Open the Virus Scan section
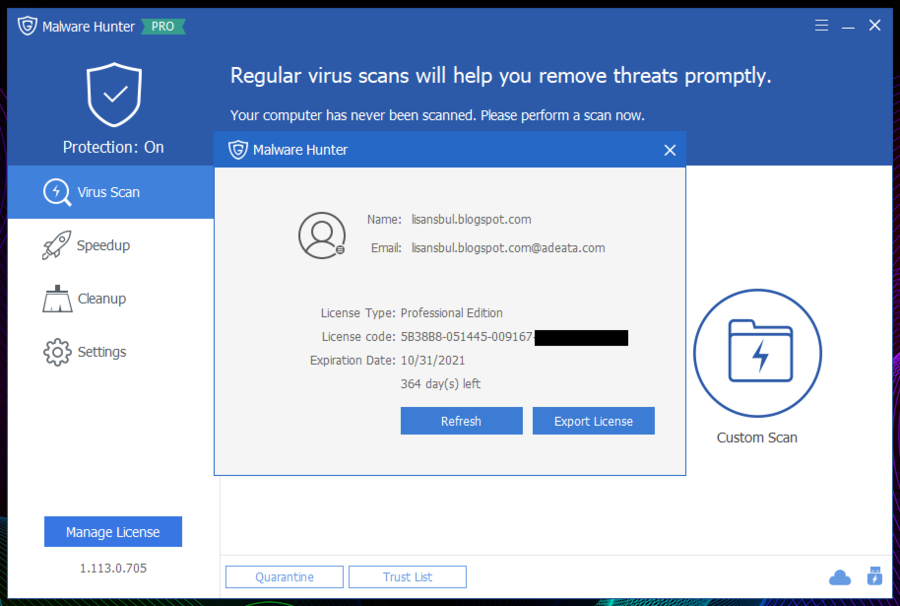The width and height of the screenshot is (900, 606). point(111,192)
